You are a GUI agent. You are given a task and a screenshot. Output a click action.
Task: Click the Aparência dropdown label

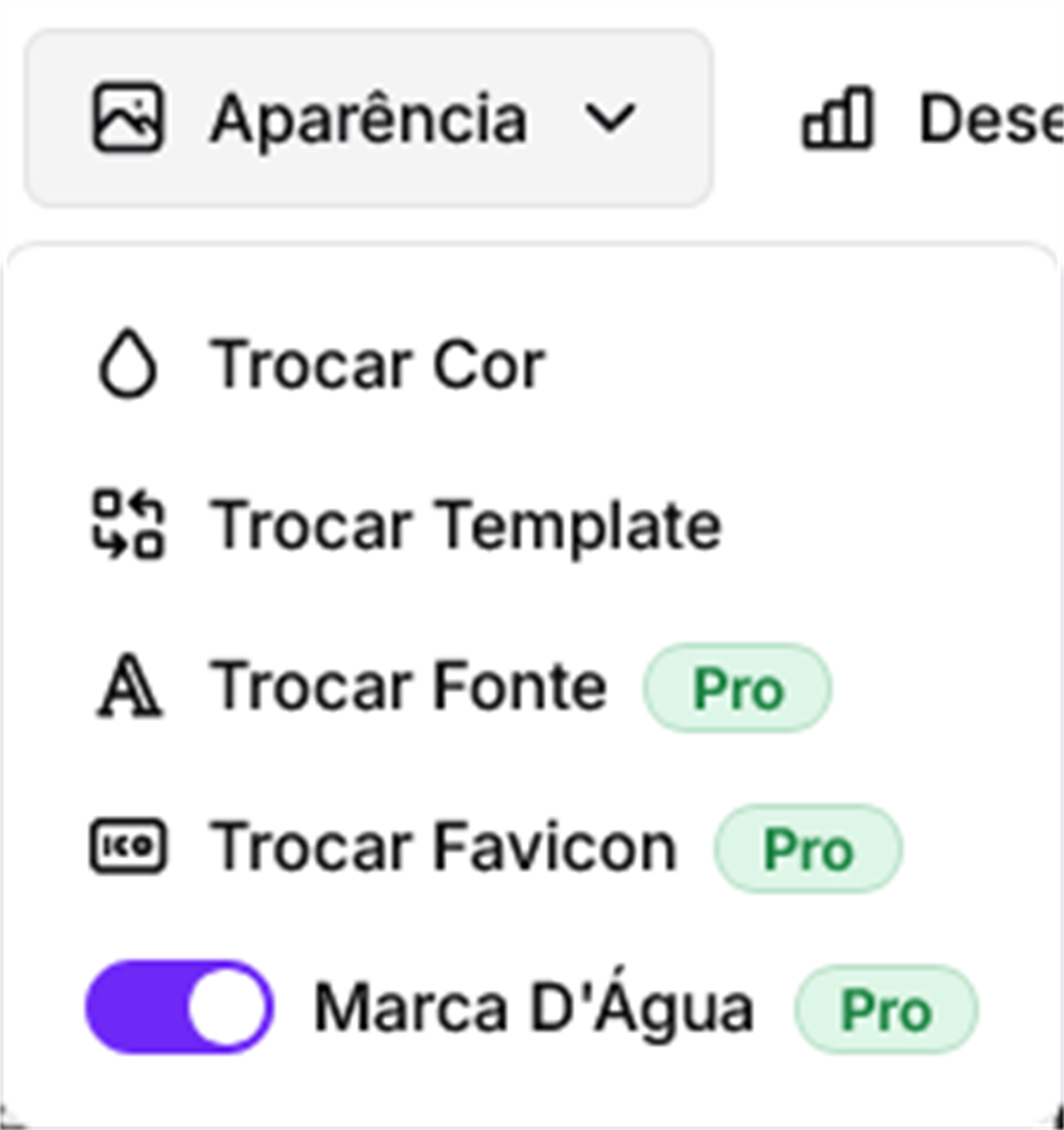tap(369, 119)
